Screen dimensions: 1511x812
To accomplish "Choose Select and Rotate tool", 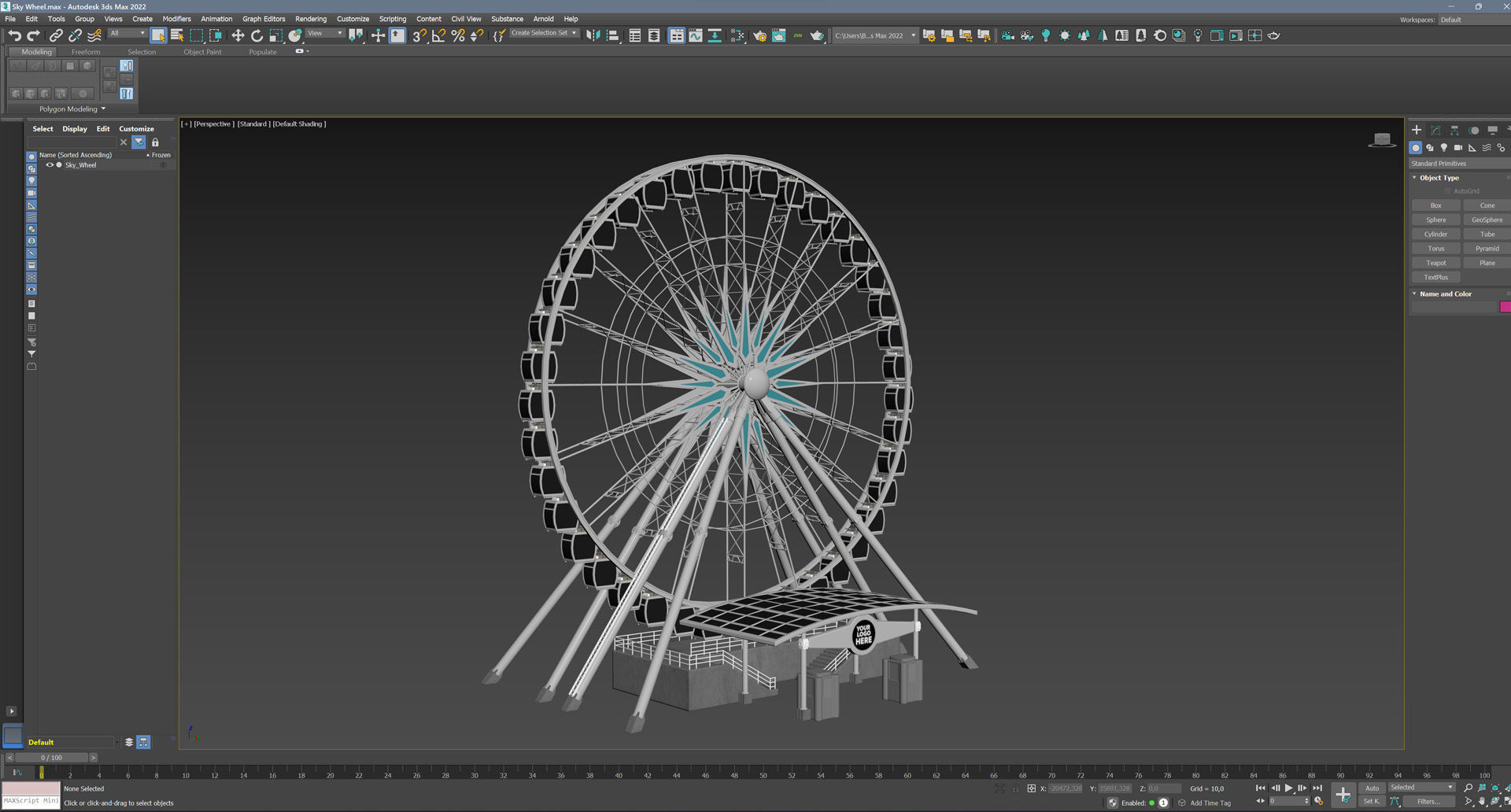I will click(x=257, y=35).
